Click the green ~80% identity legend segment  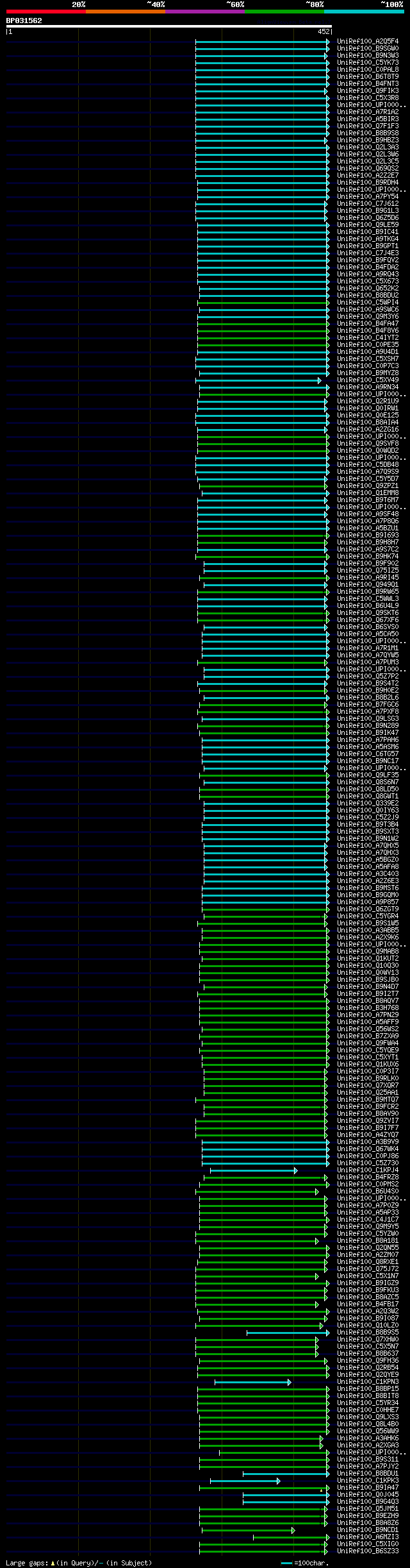284,12
